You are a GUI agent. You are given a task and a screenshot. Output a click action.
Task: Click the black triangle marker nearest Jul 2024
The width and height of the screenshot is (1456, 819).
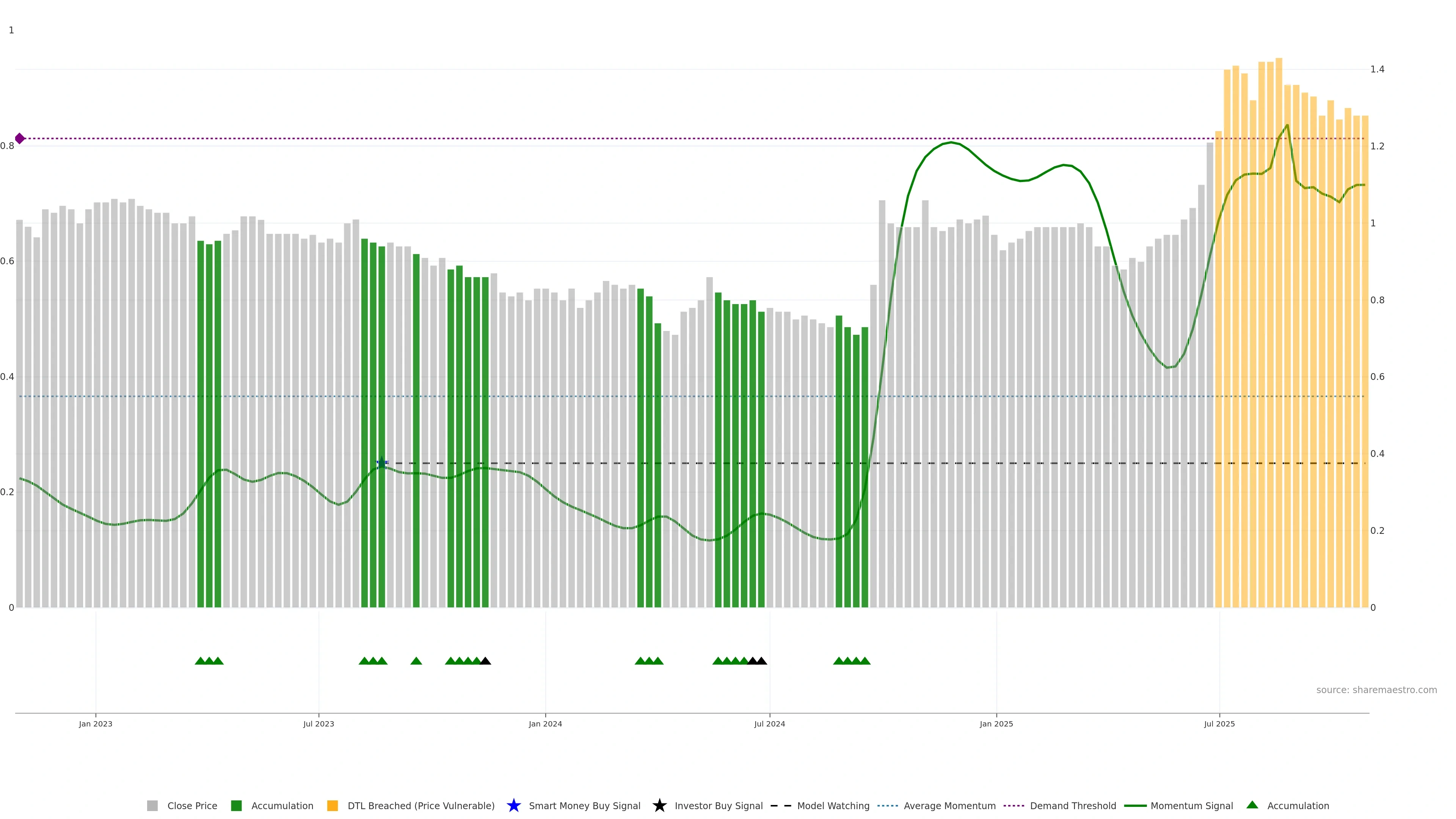(761, 661)
